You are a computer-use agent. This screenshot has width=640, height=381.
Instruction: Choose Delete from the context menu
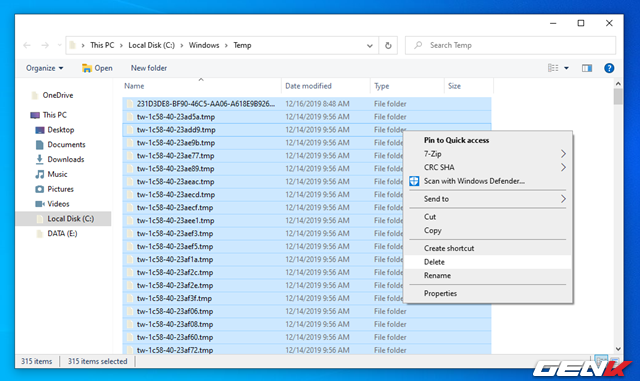[488, 262]
